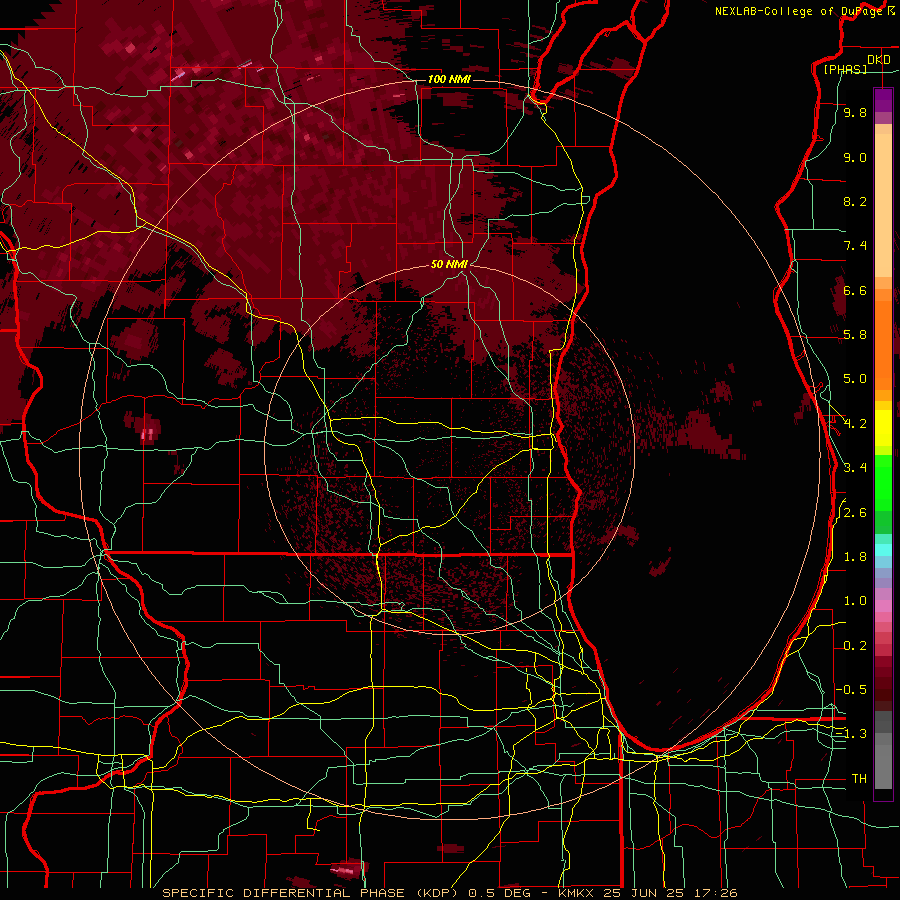900x900 pixels.
Task: Click the 2.6 scale value
Action: 855,513
